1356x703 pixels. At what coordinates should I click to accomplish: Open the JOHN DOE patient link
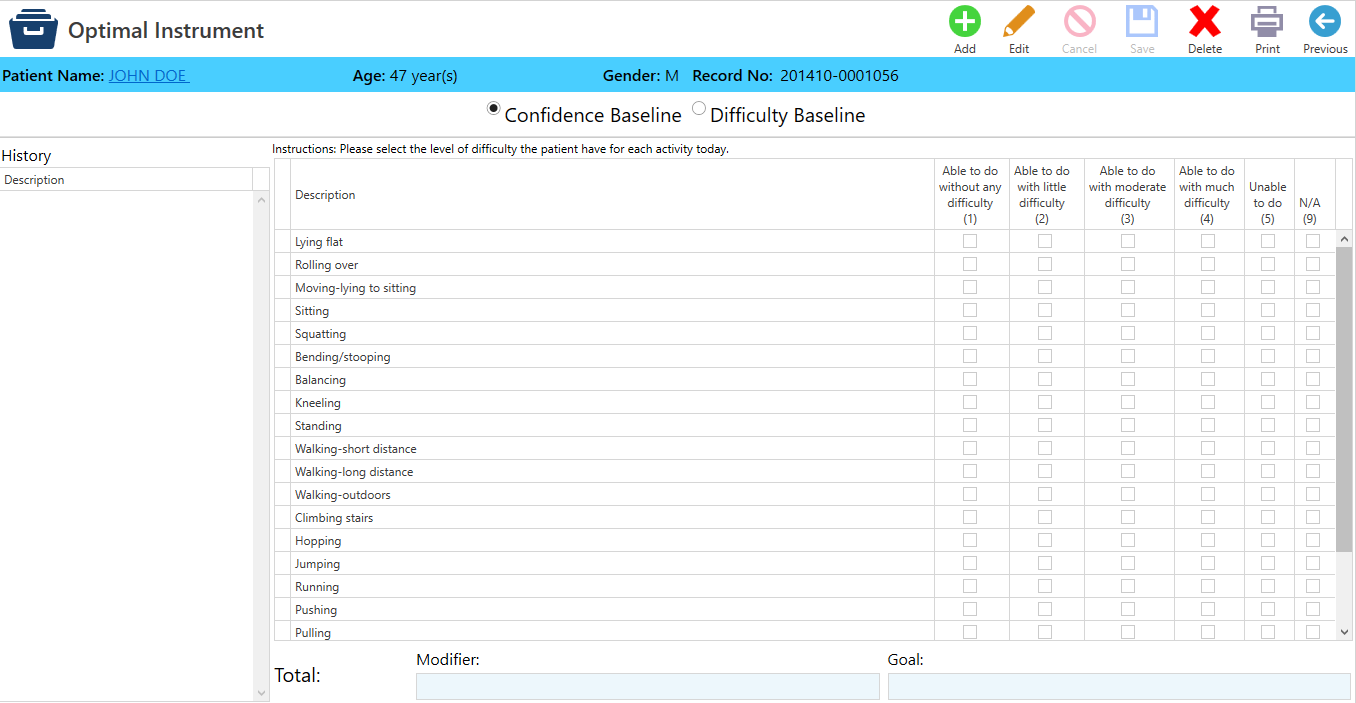click(147, 75)
